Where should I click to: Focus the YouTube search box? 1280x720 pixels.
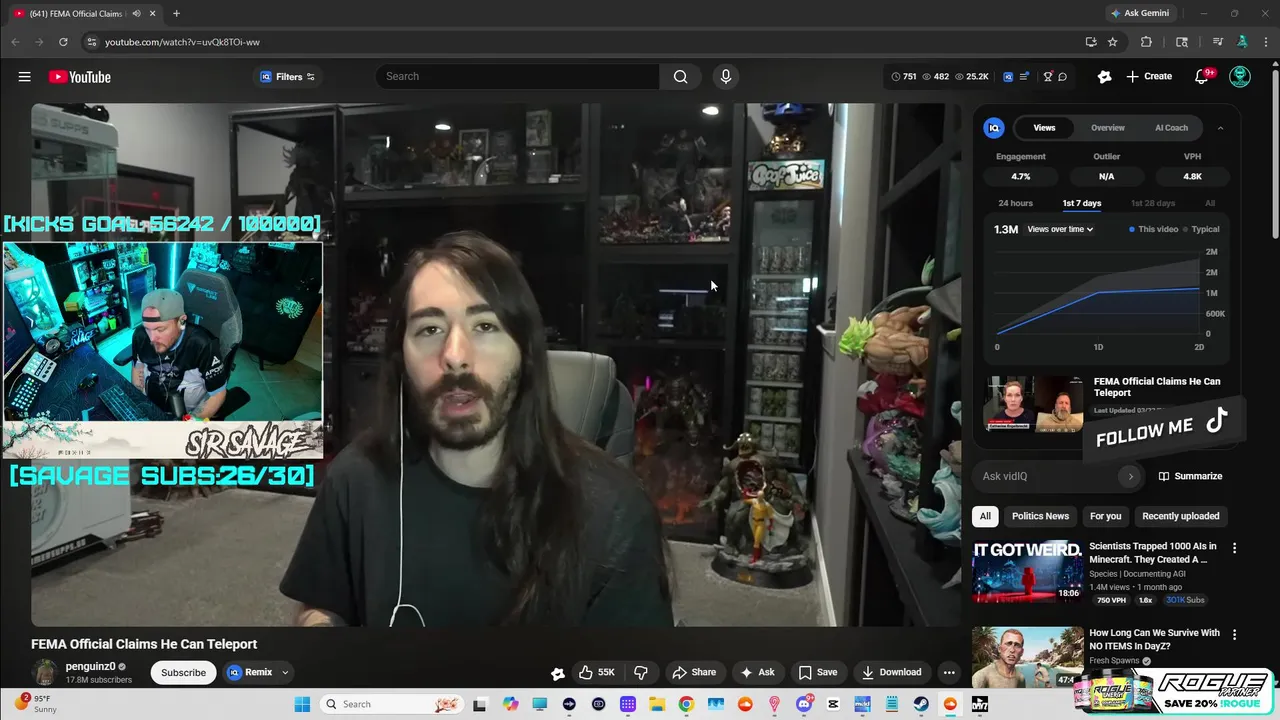pos(517,76)
